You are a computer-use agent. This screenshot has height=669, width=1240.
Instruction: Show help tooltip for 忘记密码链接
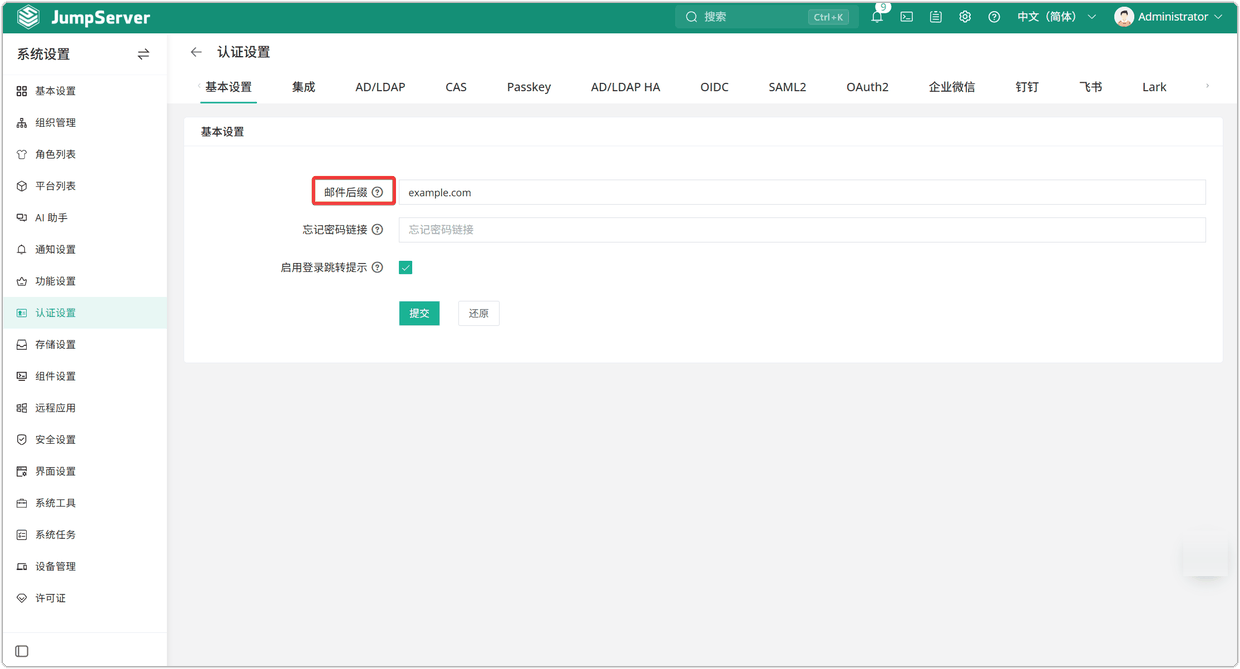(377, 230)
